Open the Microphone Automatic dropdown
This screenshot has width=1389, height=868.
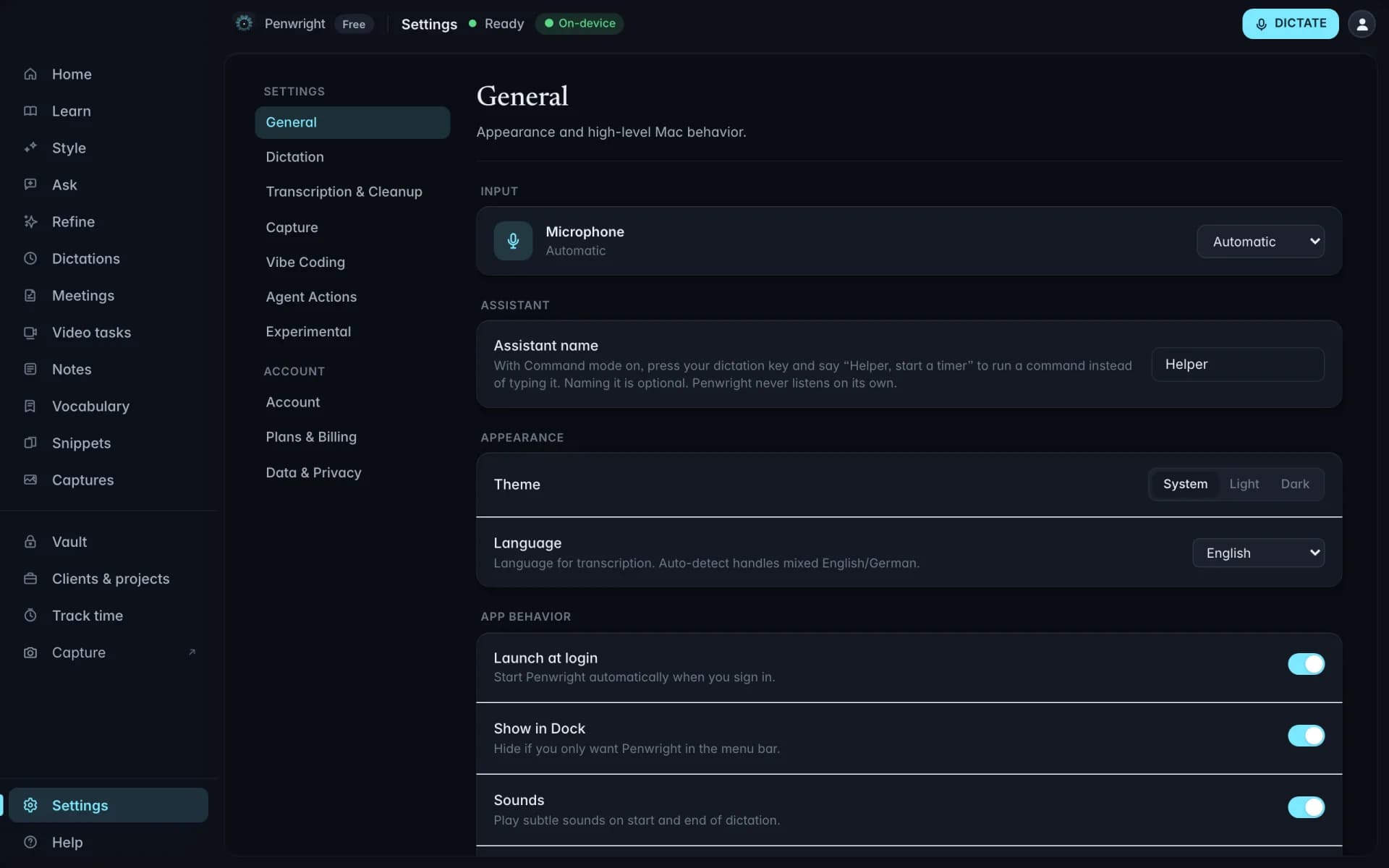1260,242
